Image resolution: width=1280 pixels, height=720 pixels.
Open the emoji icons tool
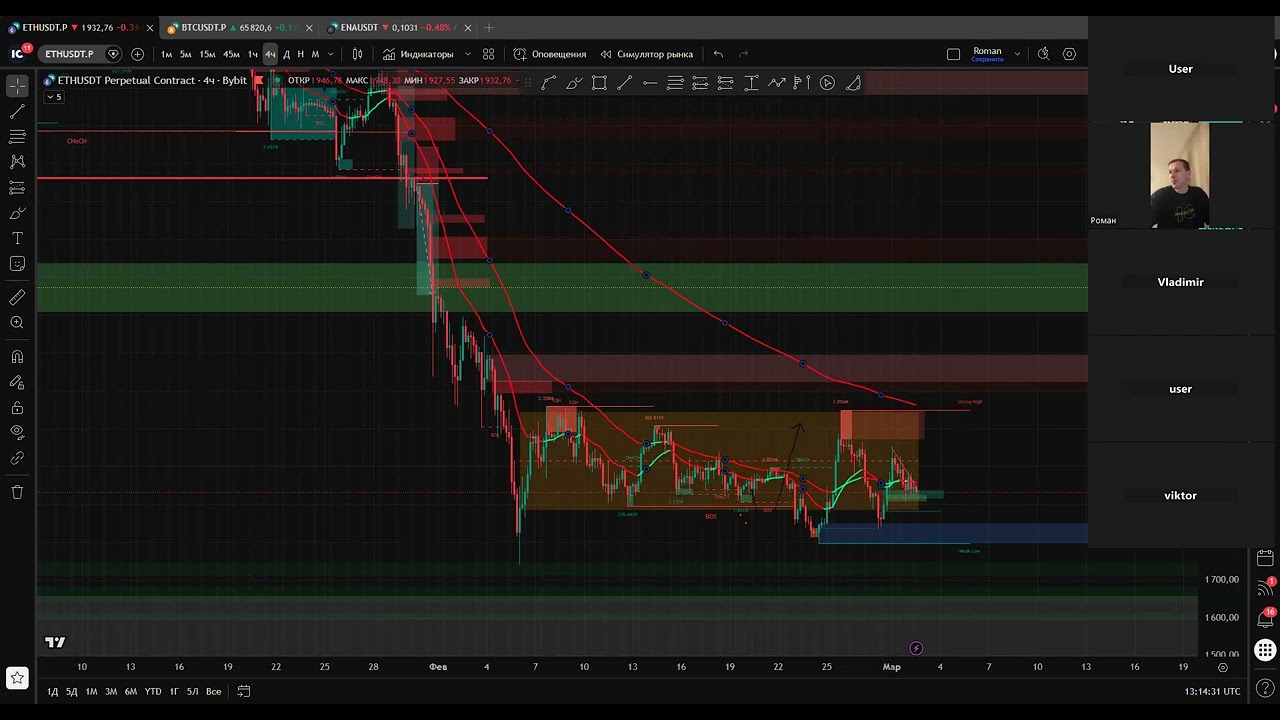click(x=17, y=264)
